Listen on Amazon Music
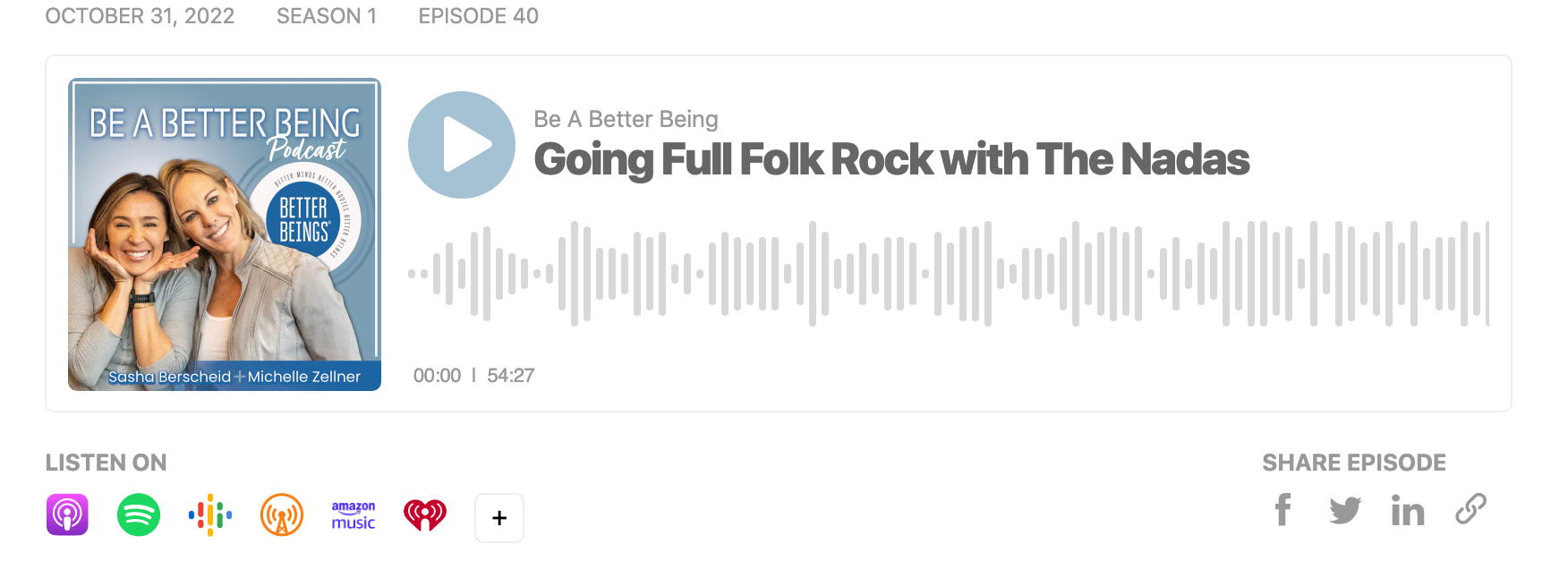This screenshot has width=1568, height=578. pyautogui.click(x=354, y=514)
